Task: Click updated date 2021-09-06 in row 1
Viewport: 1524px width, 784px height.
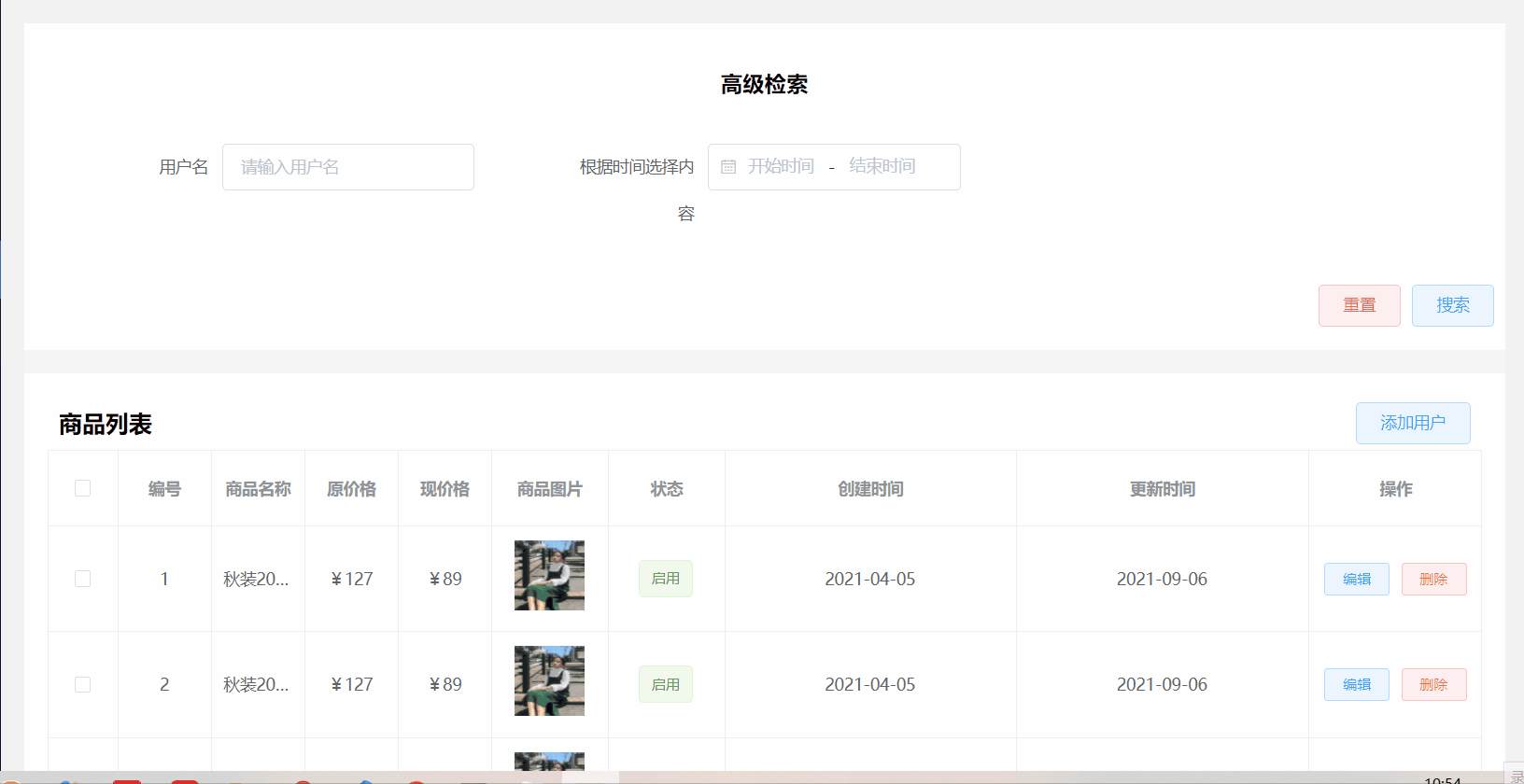Action: tap(1163, 579)
